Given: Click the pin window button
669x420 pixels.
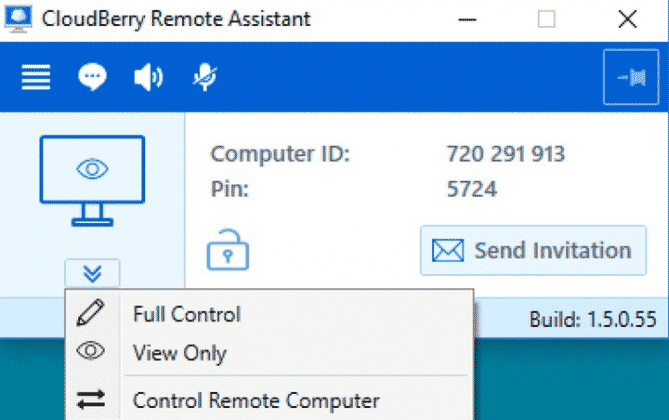Looking at the screenshot, I should click(631, 77).
